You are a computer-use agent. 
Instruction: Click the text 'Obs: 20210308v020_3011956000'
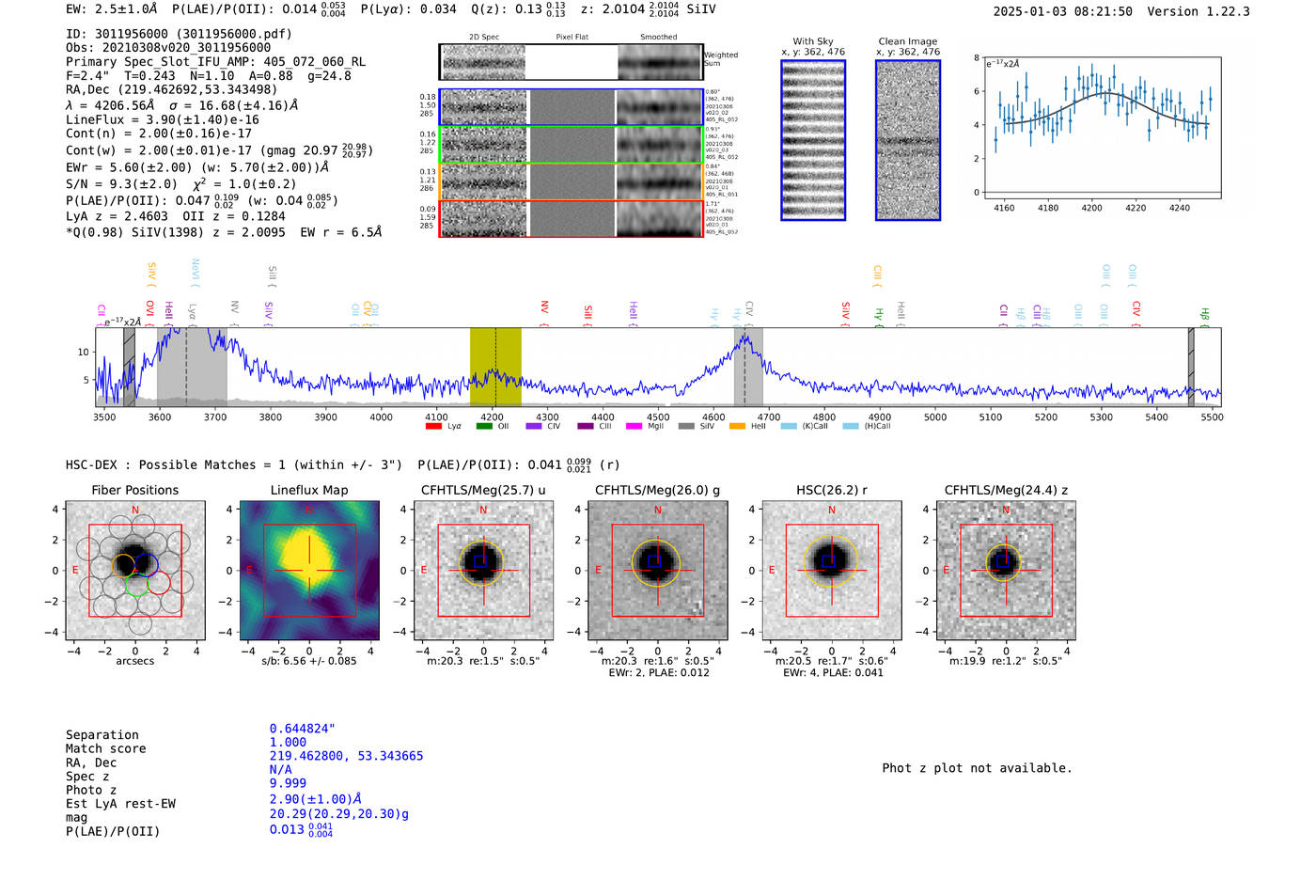168,48
